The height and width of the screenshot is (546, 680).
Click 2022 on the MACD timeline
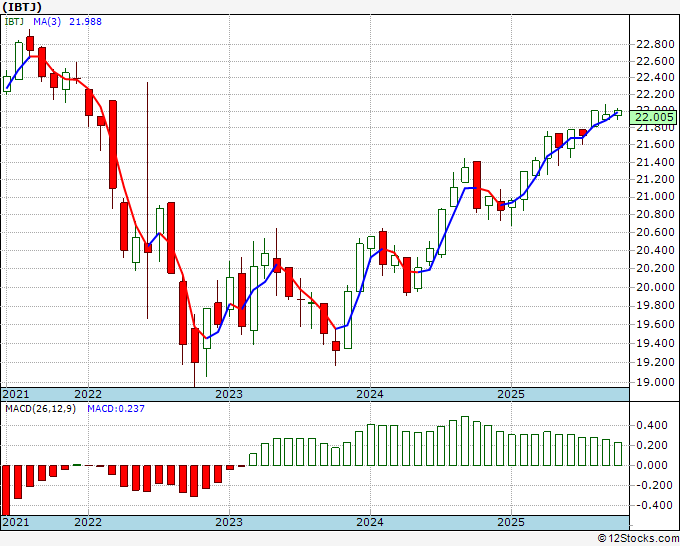(88, 522)
